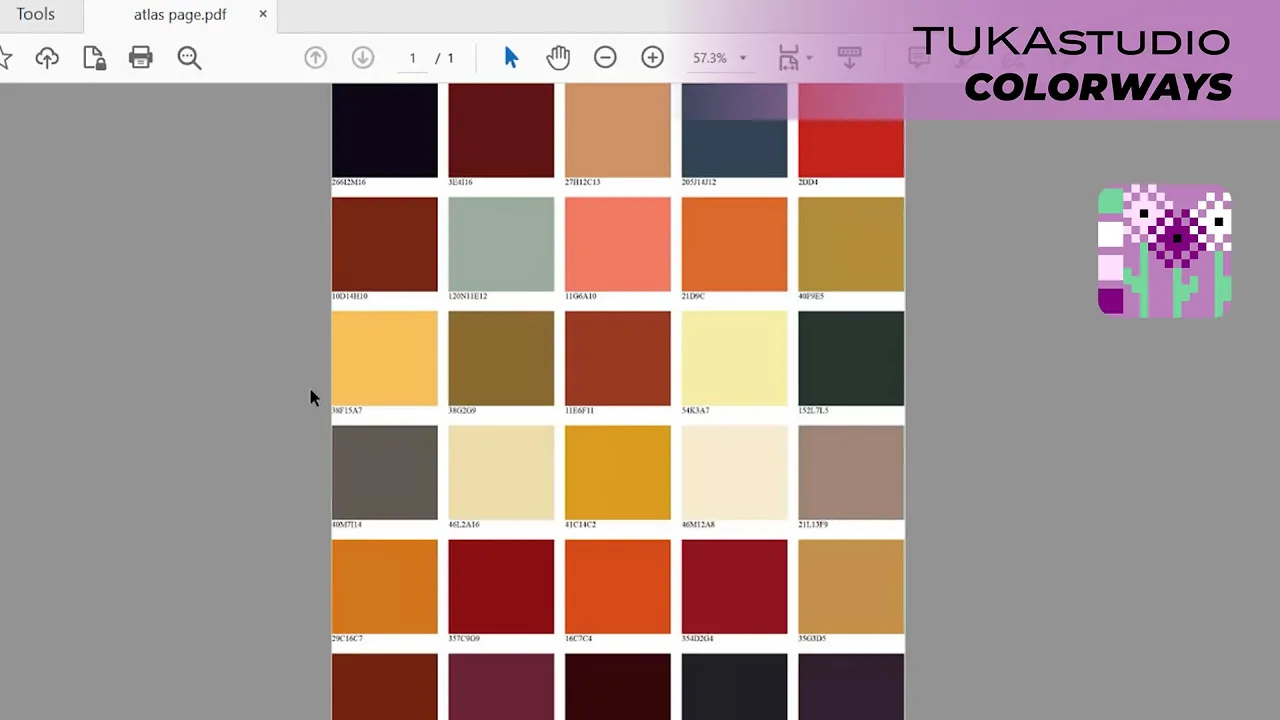The height and width of the screenshot is (720, 1280).
Task: Go to previous page arrow
Action: point(315,58)
